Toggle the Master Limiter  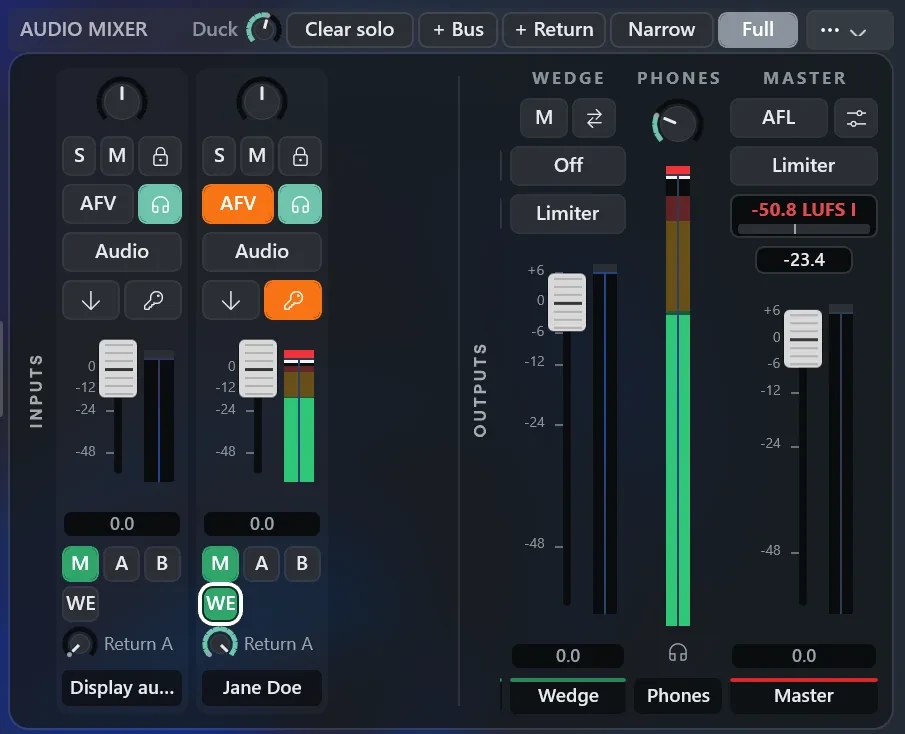(803, 166)
